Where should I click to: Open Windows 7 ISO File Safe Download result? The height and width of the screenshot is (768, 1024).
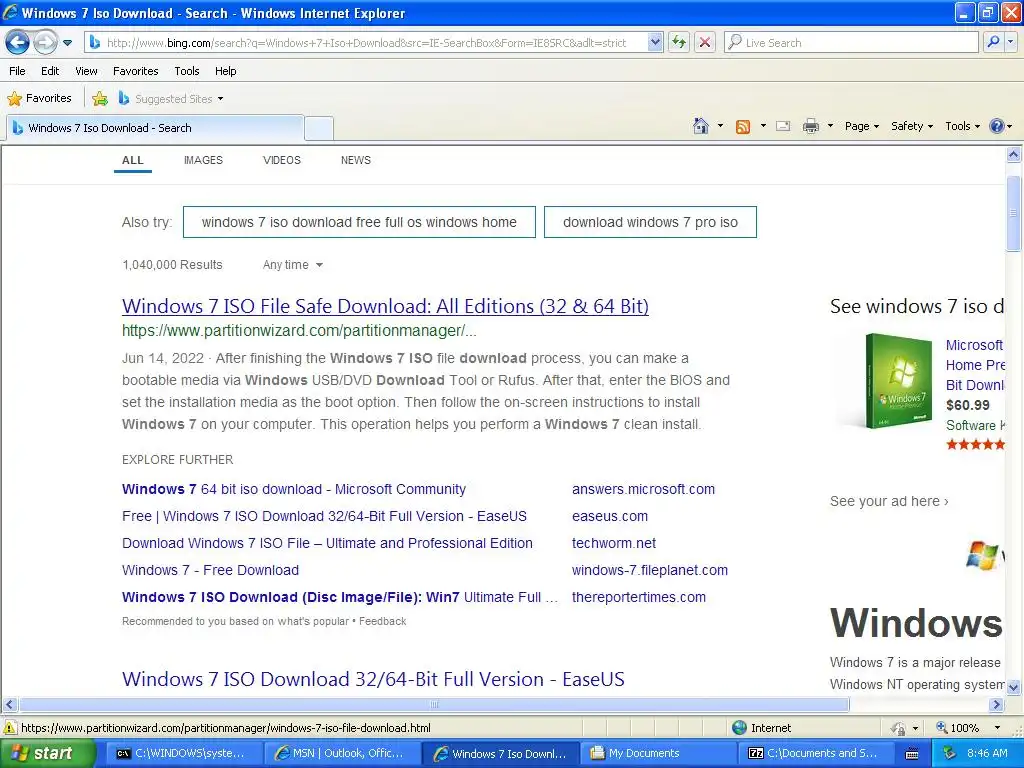[385, 306]
